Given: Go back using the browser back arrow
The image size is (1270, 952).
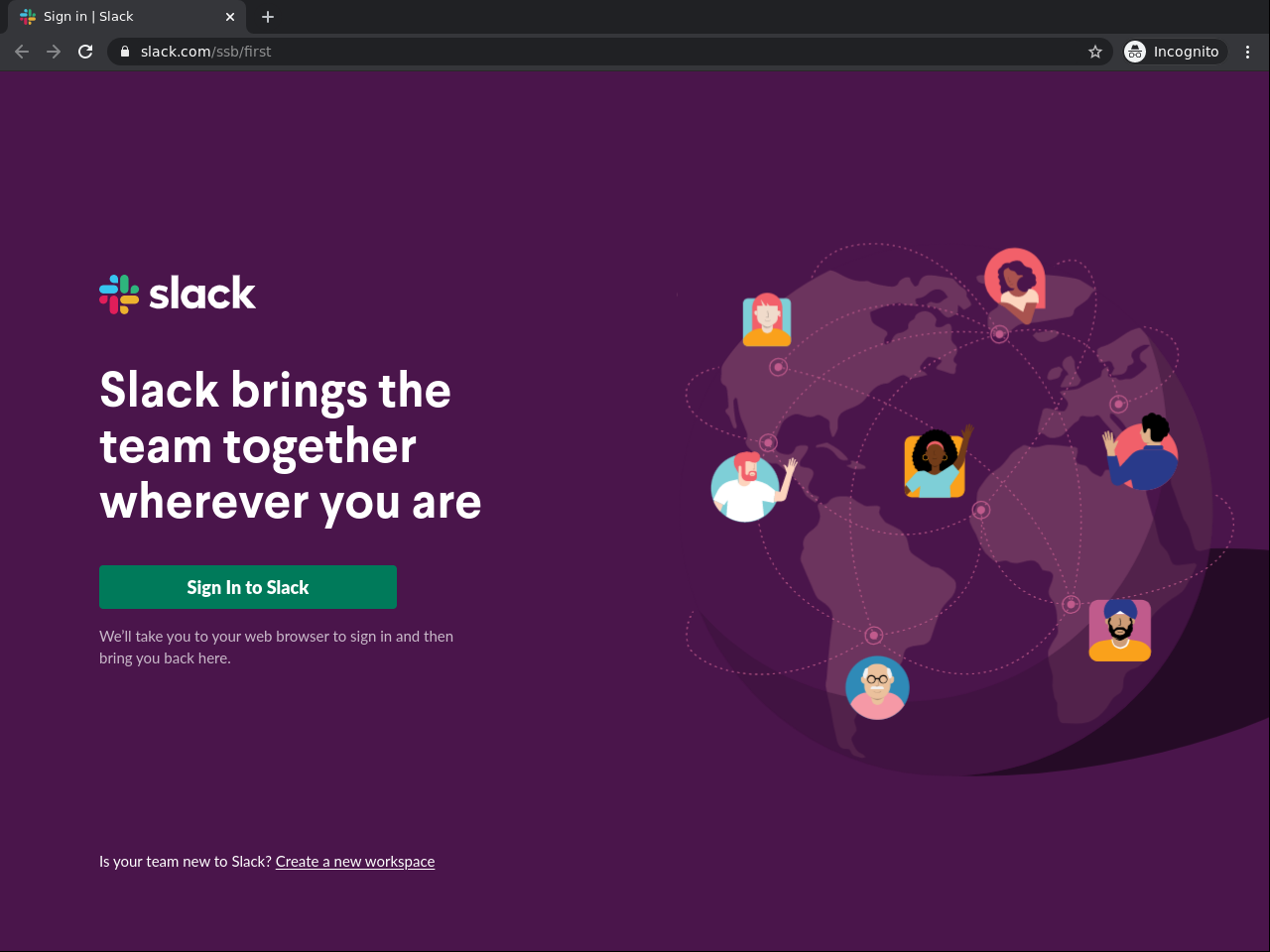Looking at the screenshot, I should point(22,52).
